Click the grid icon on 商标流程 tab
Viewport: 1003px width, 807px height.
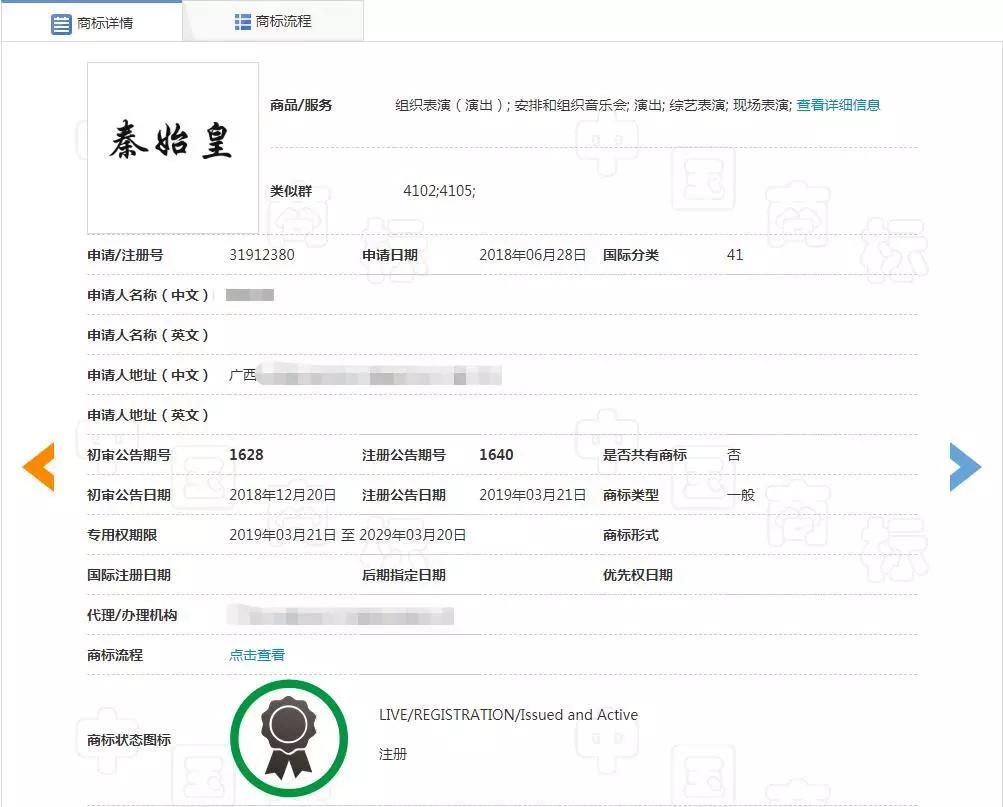coord(242,21)
